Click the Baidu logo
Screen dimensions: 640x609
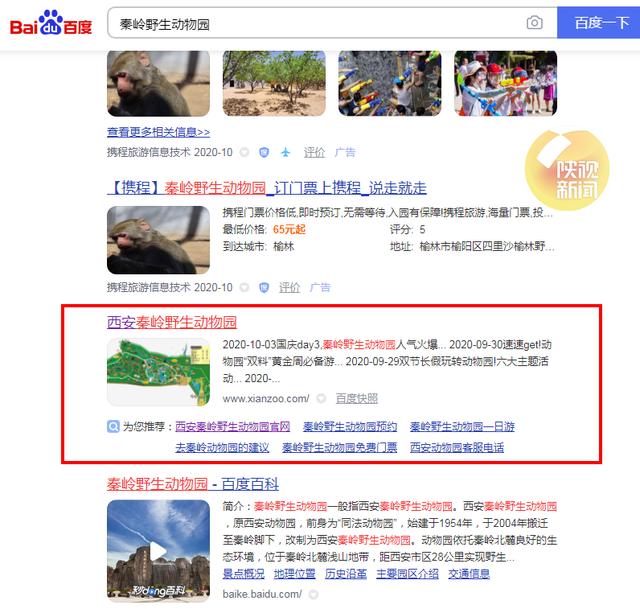point(51,23)
